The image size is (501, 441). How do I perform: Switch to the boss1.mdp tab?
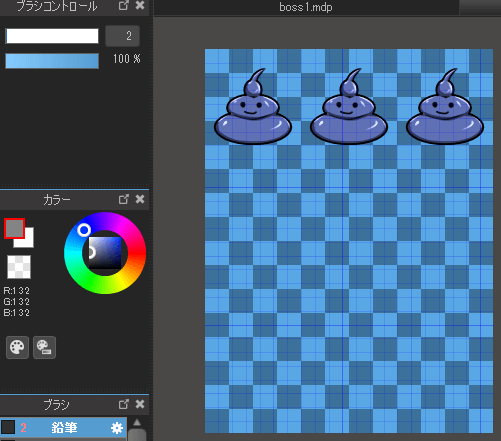306,7
